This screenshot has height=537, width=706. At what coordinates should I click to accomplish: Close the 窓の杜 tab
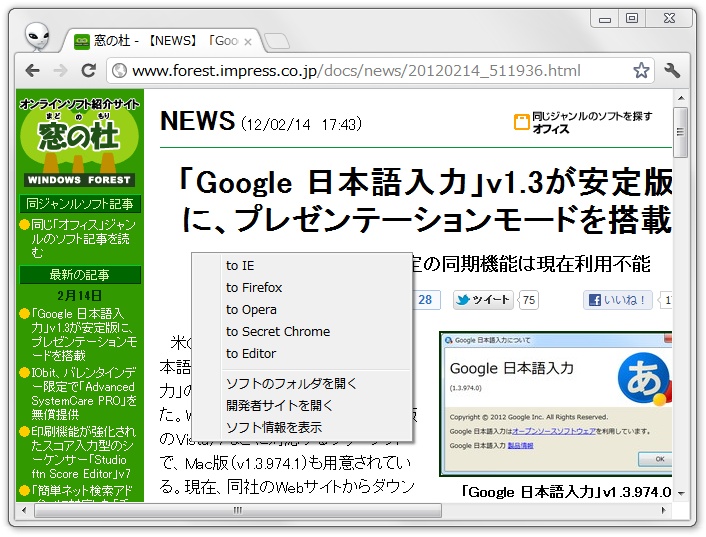pos(248,42)
